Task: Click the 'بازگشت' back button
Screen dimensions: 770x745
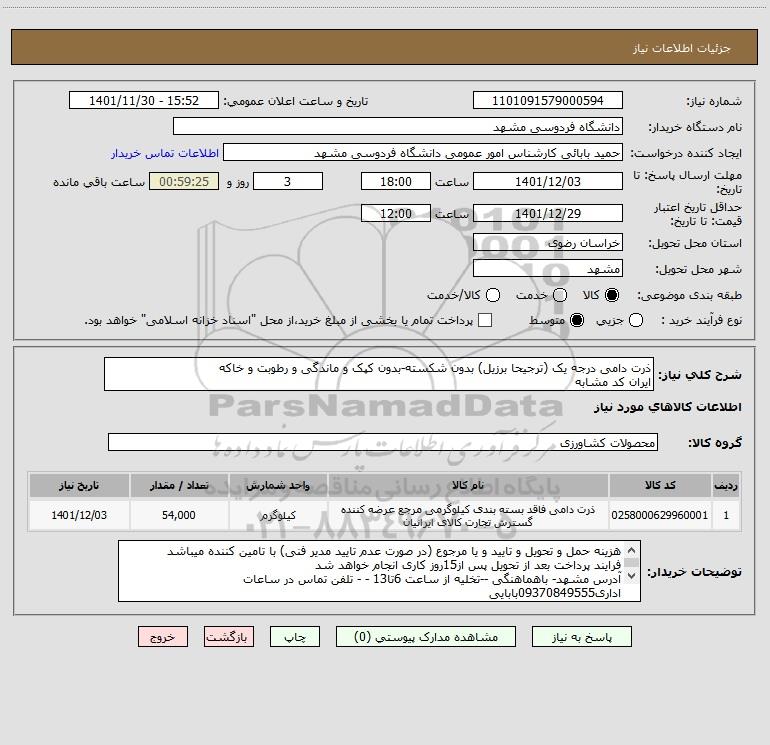Action: click(x=229, y=637)
